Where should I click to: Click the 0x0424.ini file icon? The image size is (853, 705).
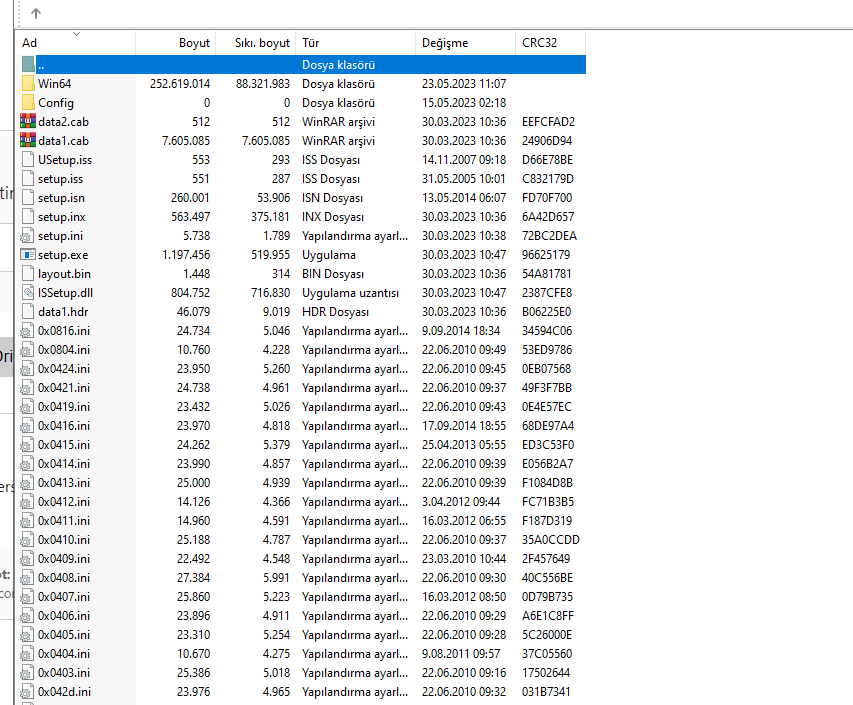coord(27,369)
